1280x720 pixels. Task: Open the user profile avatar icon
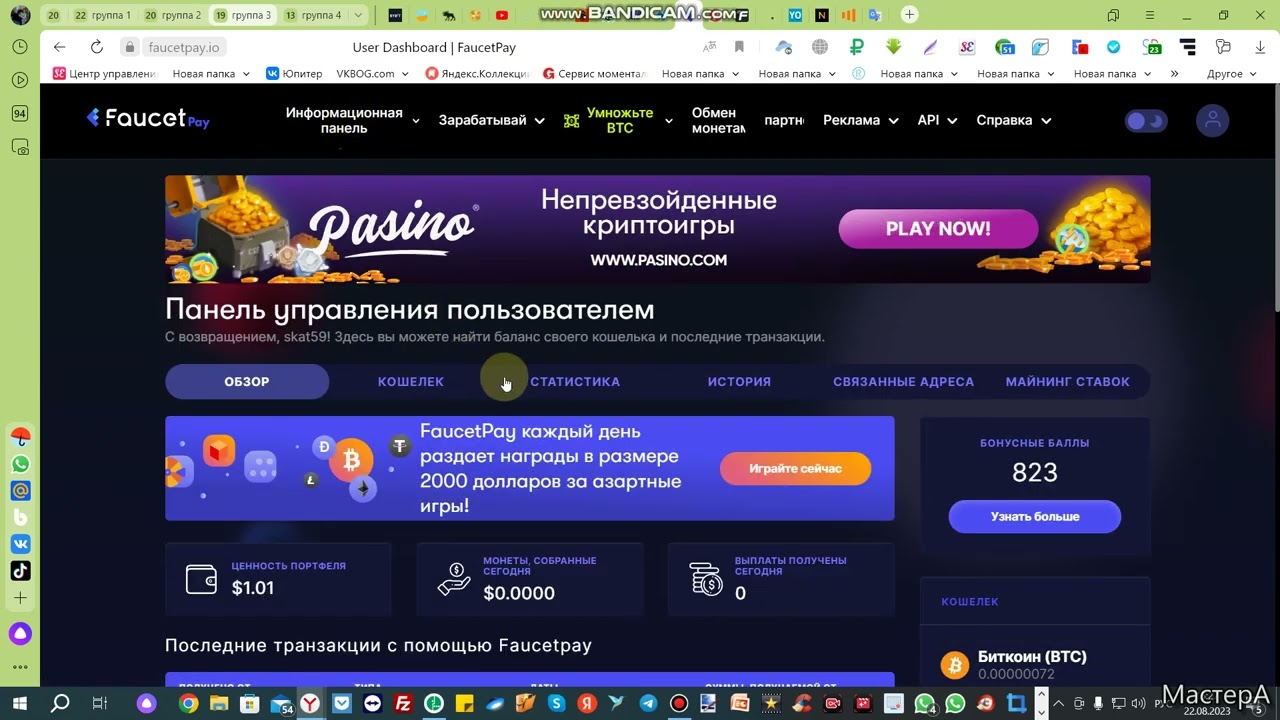click(1212, 121)
